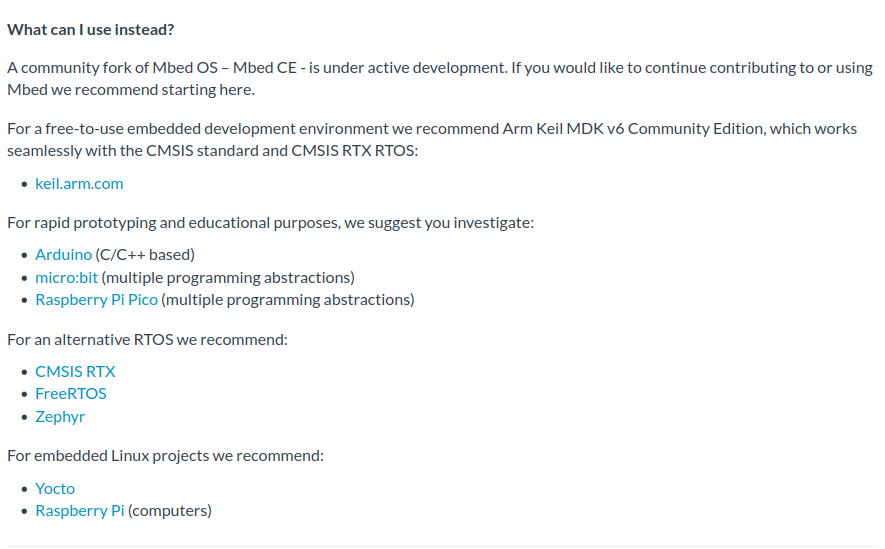
Task: Click the '(computers)' text after Raspberry Pi
Action: (x=170, y=511)
